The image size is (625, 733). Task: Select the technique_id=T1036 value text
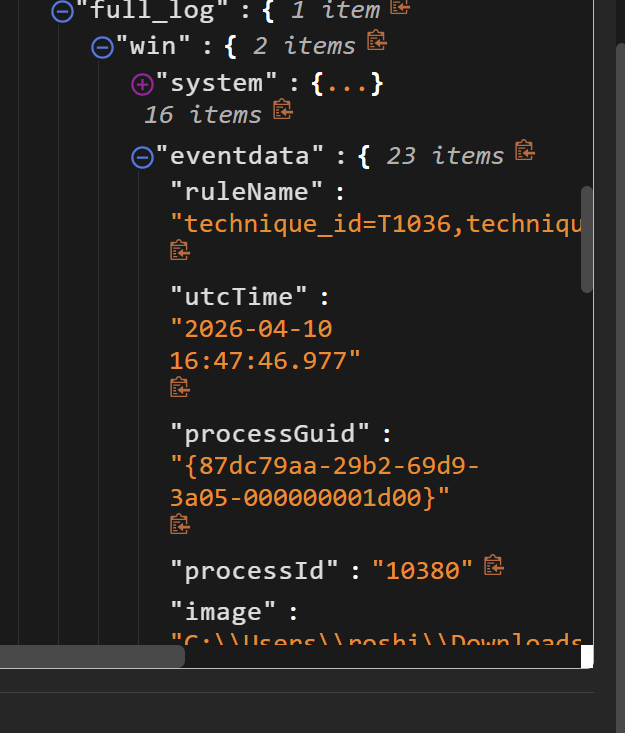[376, 223]
